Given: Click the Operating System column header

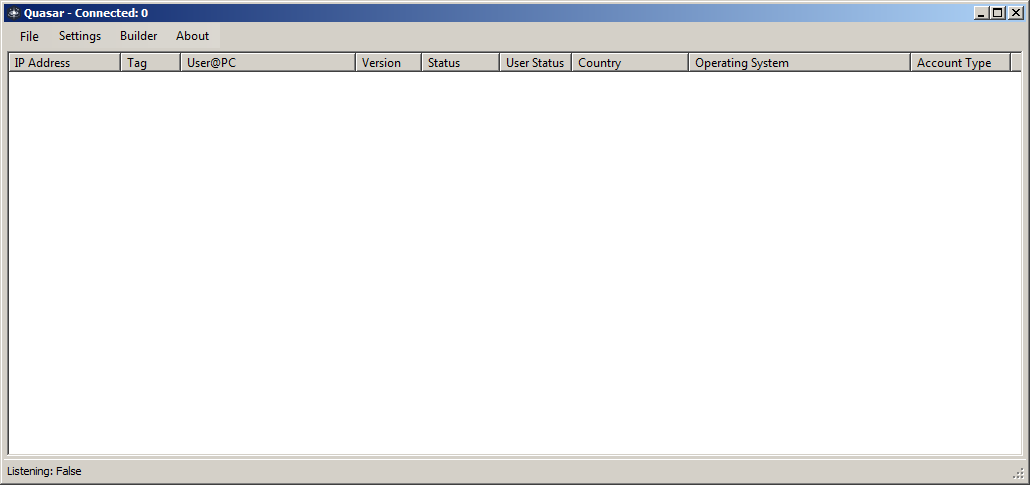Looking at the screenshot, I should tap(799, 63).
